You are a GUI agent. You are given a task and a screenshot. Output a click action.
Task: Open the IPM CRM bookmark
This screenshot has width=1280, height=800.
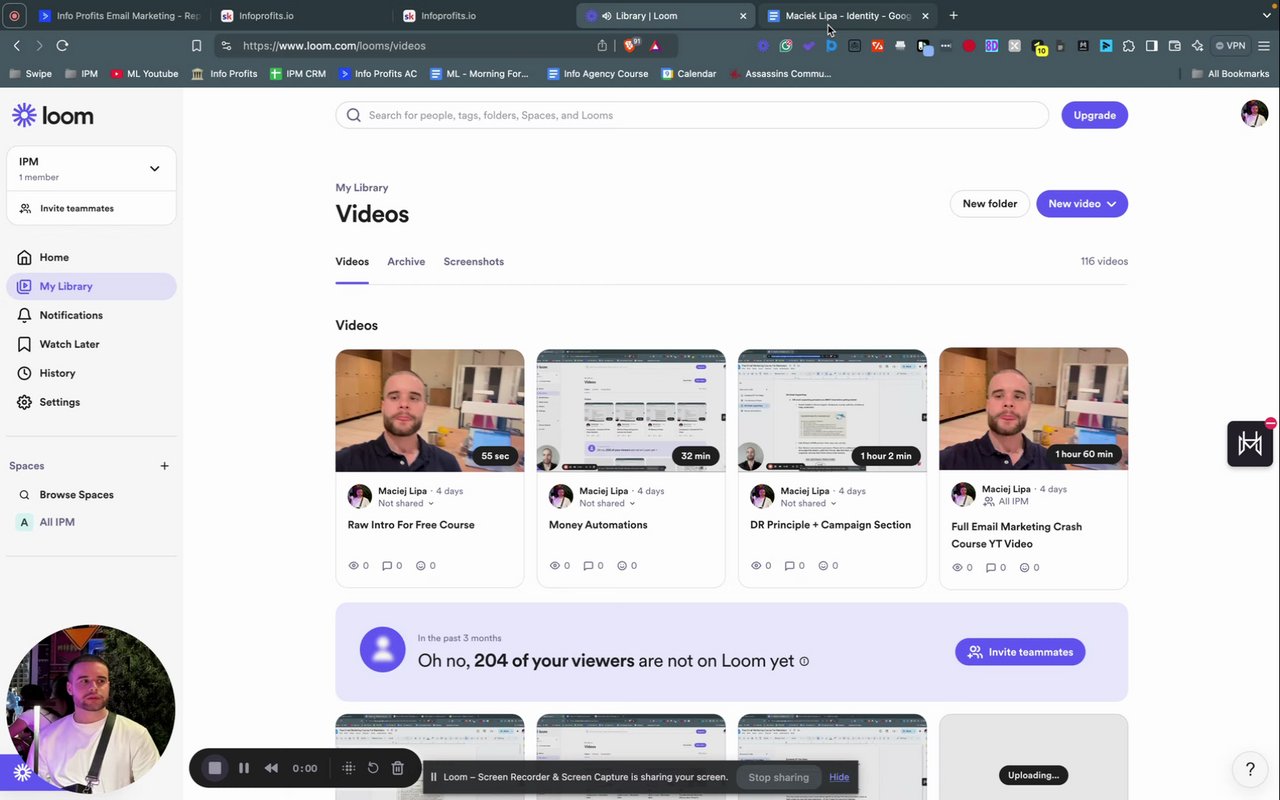(x=298, y=74)
